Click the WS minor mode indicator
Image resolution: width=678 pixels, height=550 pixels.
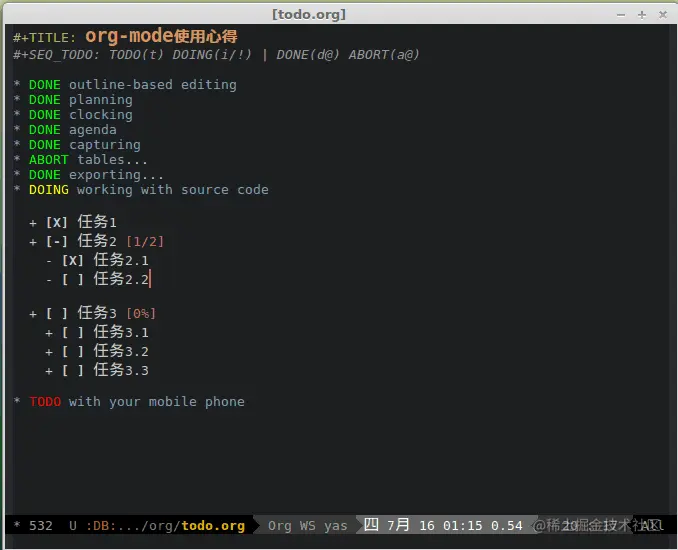click(x=307, y=526)
